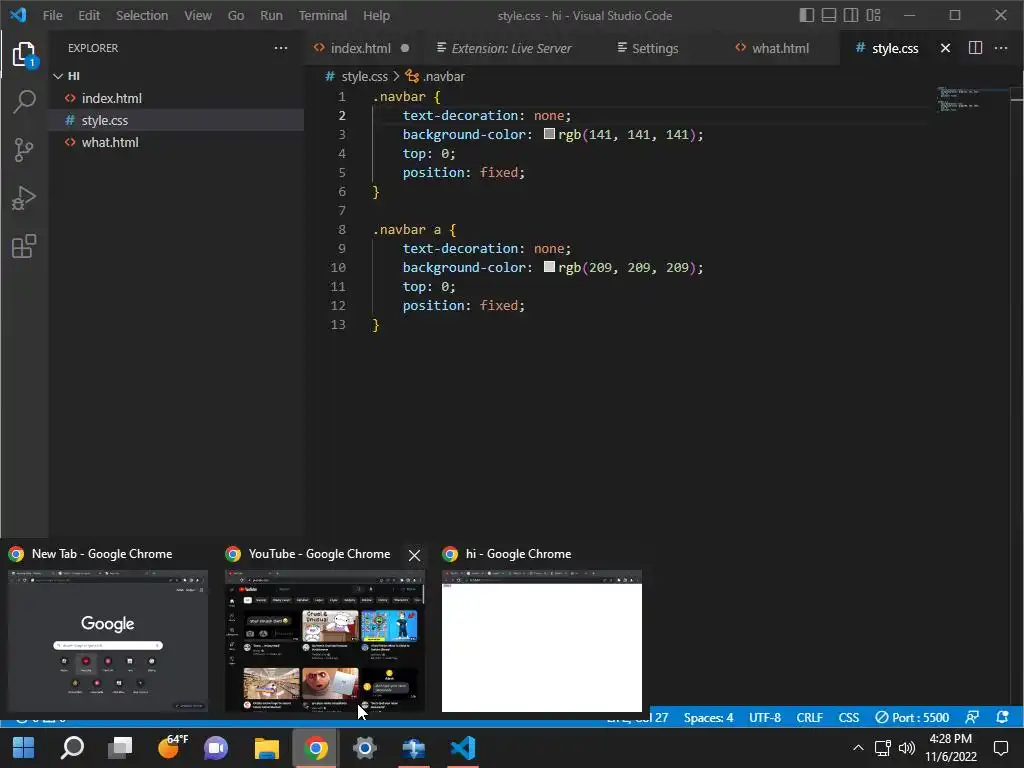The image size is (1024, 768).
Task: Split the editor to the right
Action: pyautogui.click(x=975, y=48)
